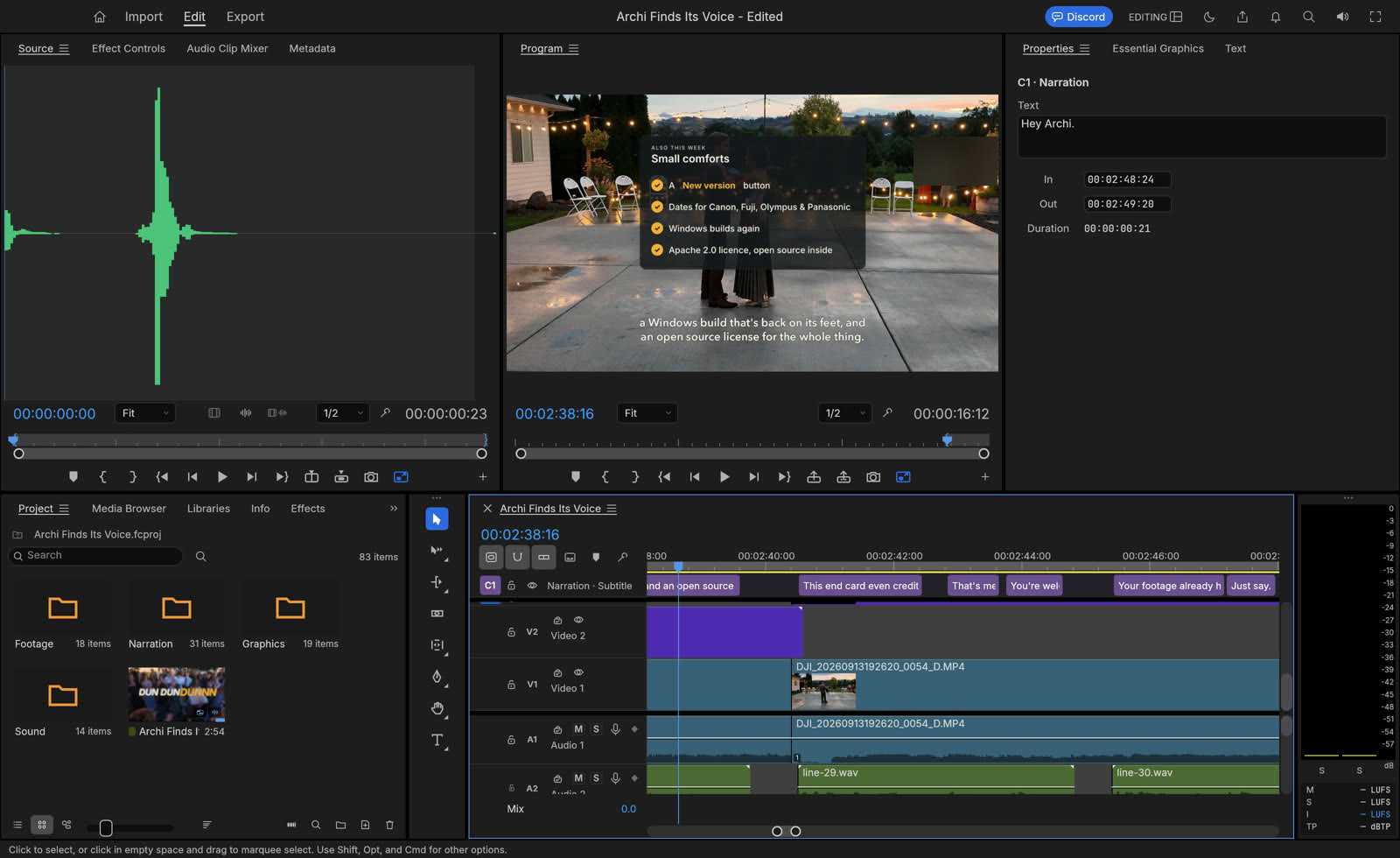Select the 'This end card even credit' caption

tap(861, 586)
